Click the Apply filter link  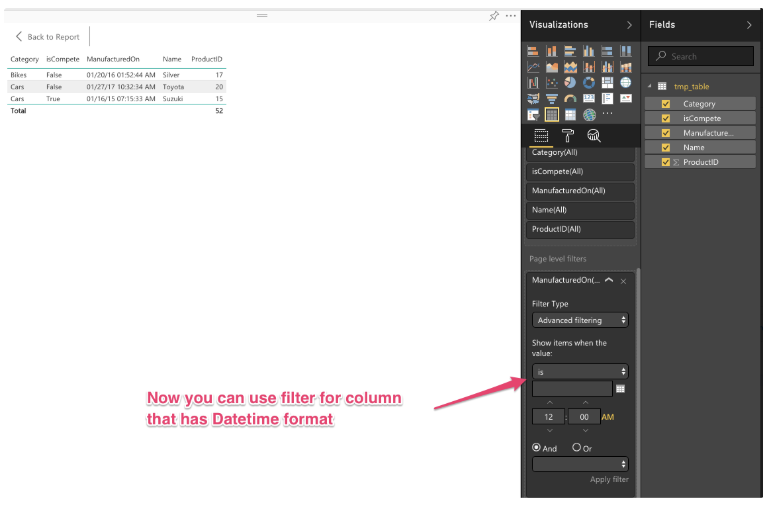608,480
